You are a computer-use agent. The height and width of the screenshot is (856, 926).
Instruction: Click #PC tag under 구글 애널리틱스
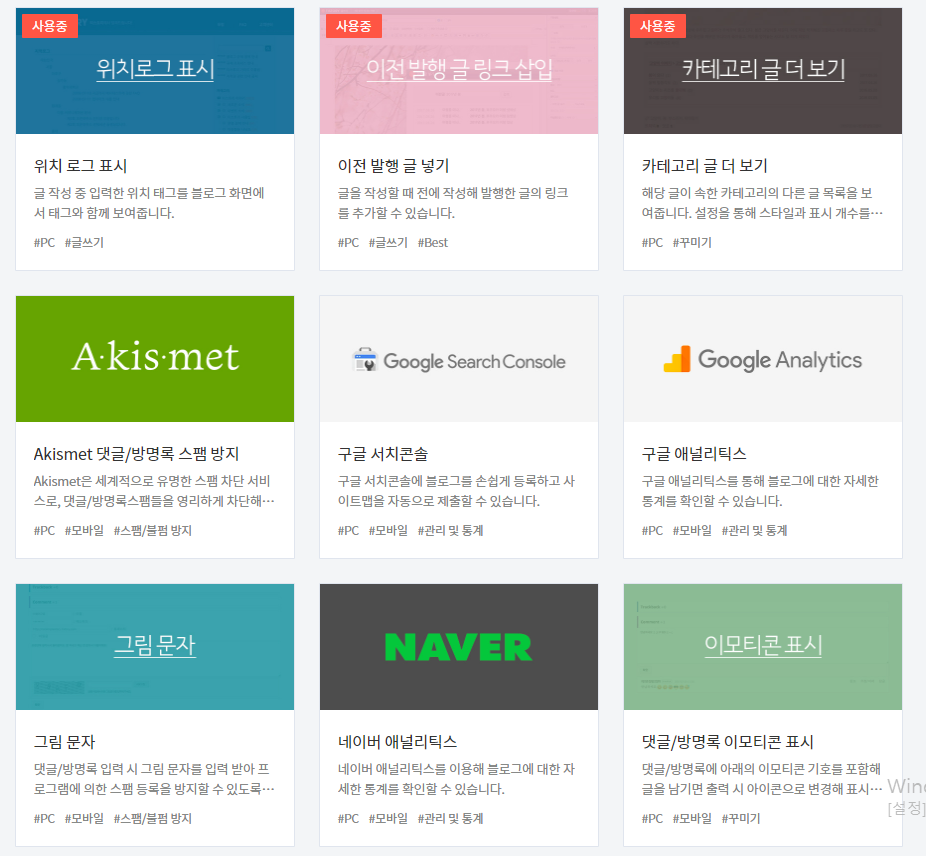(x=653, y=530)
